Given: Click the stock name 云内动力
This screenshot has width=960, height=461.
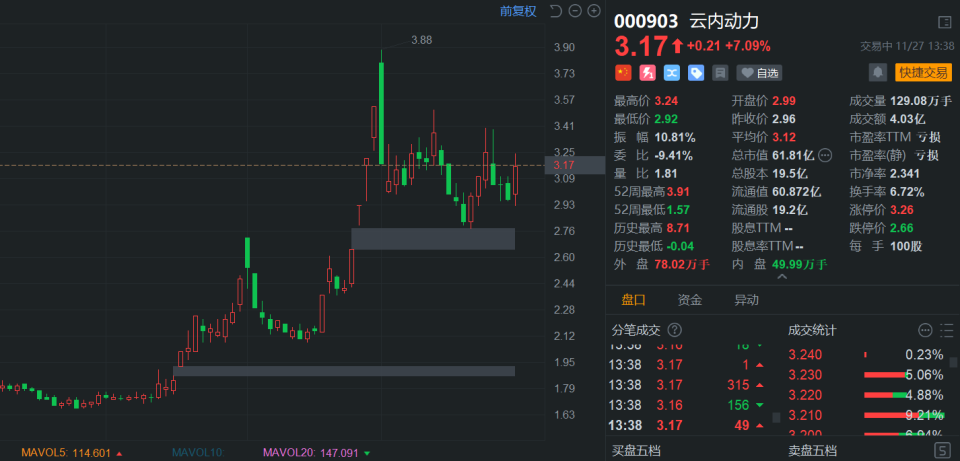Looking at the screenshot, I should 724,21.
